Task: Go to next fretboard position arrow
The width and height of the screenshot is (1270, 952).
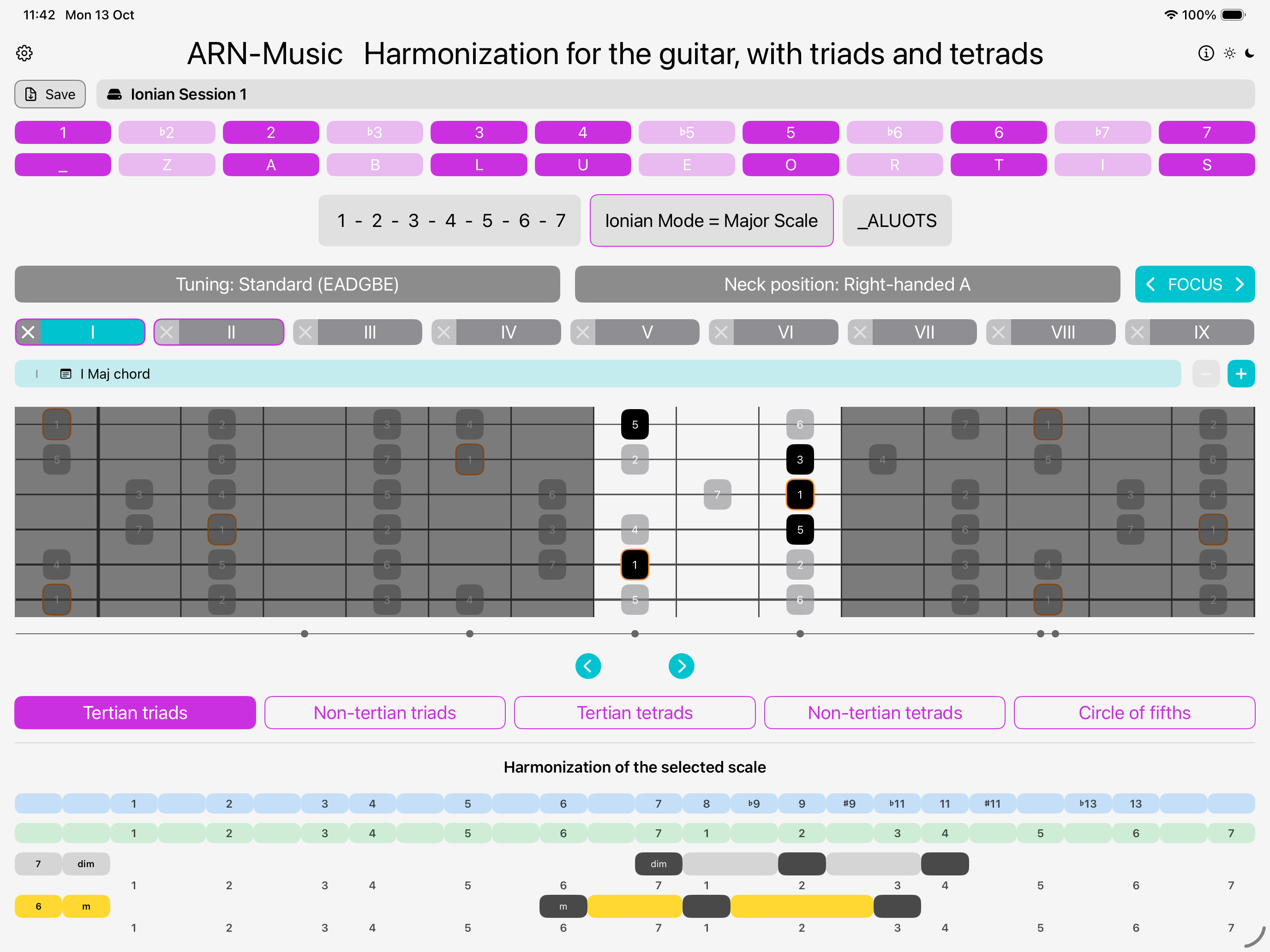Action: [x=681, y=666]
